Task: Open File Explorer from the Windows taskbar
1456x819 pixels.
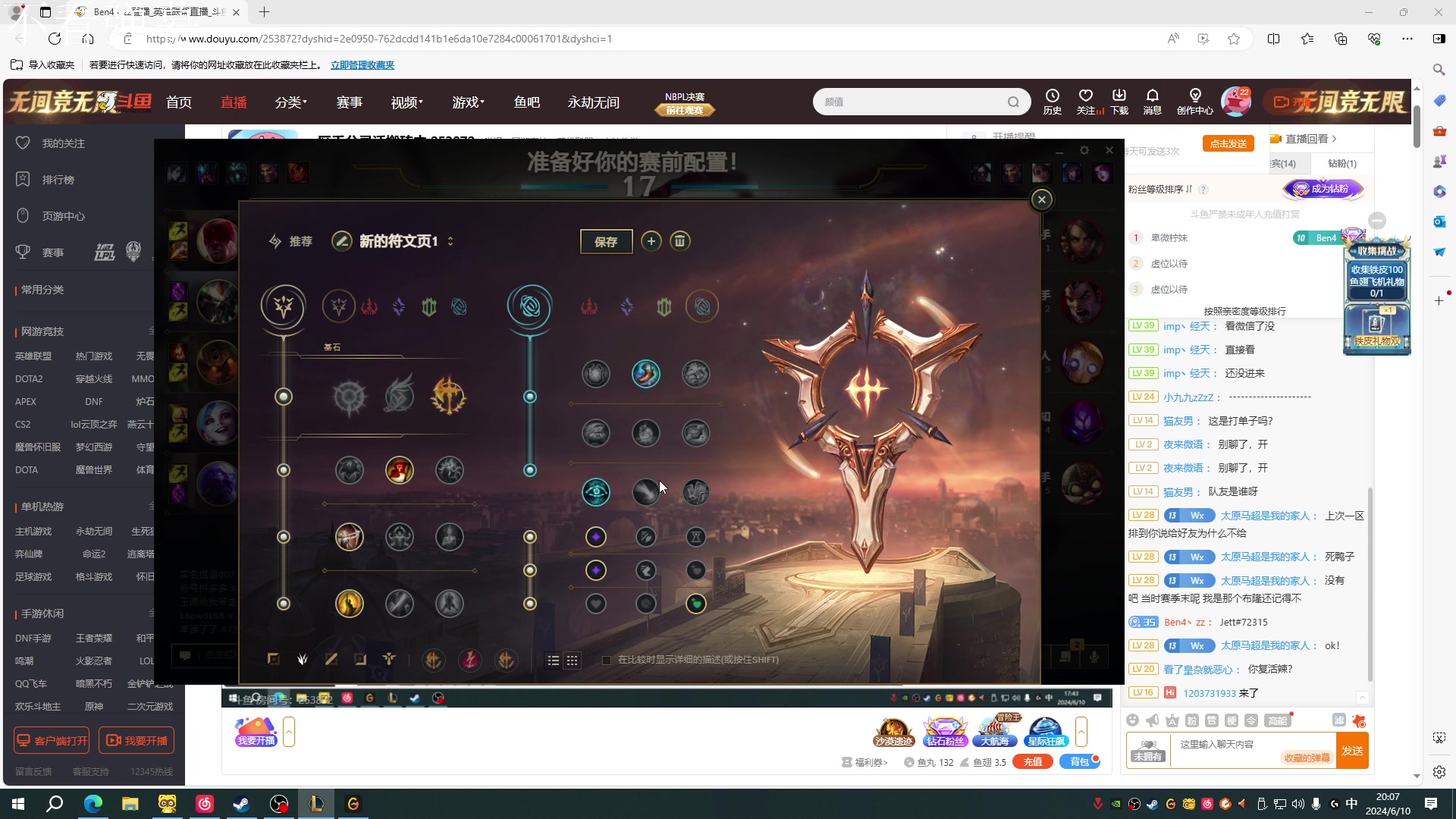Action: click(130, 804)
